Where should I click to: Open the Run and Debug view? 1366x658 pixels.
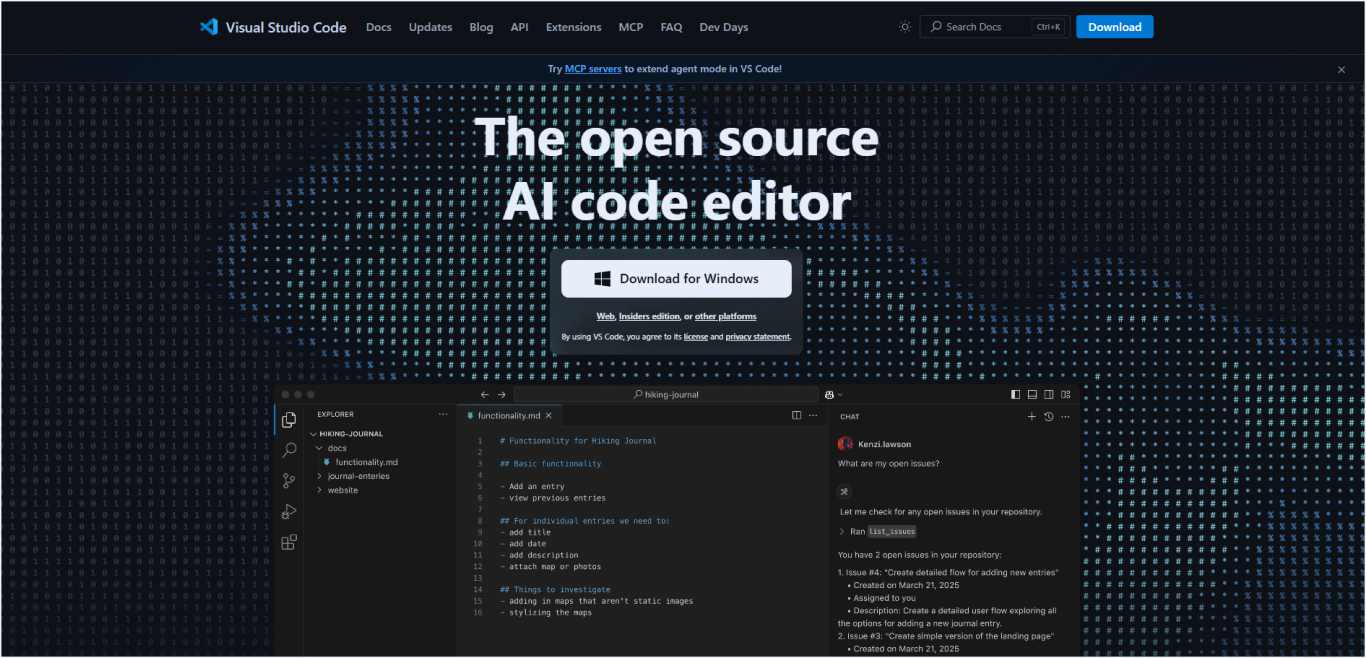[289, 511]
